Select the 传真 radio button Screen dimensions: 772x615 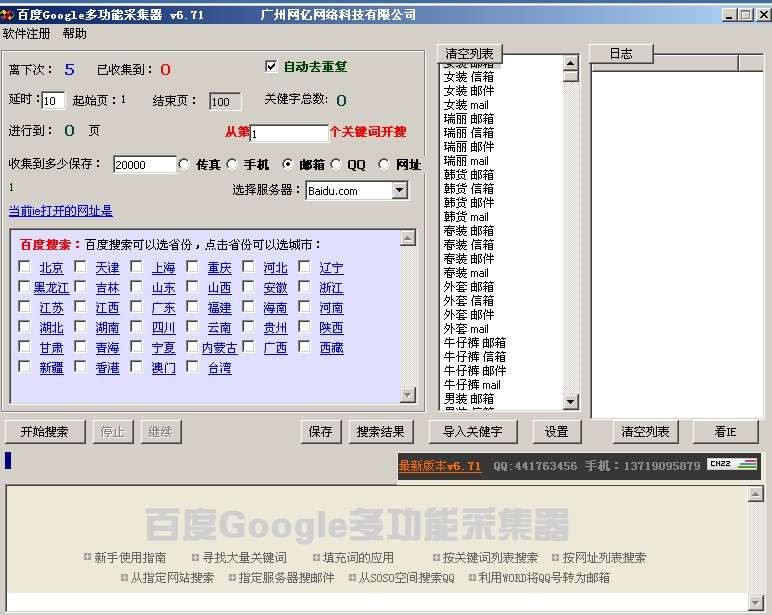pyautogui.click(x=184, y=164)
